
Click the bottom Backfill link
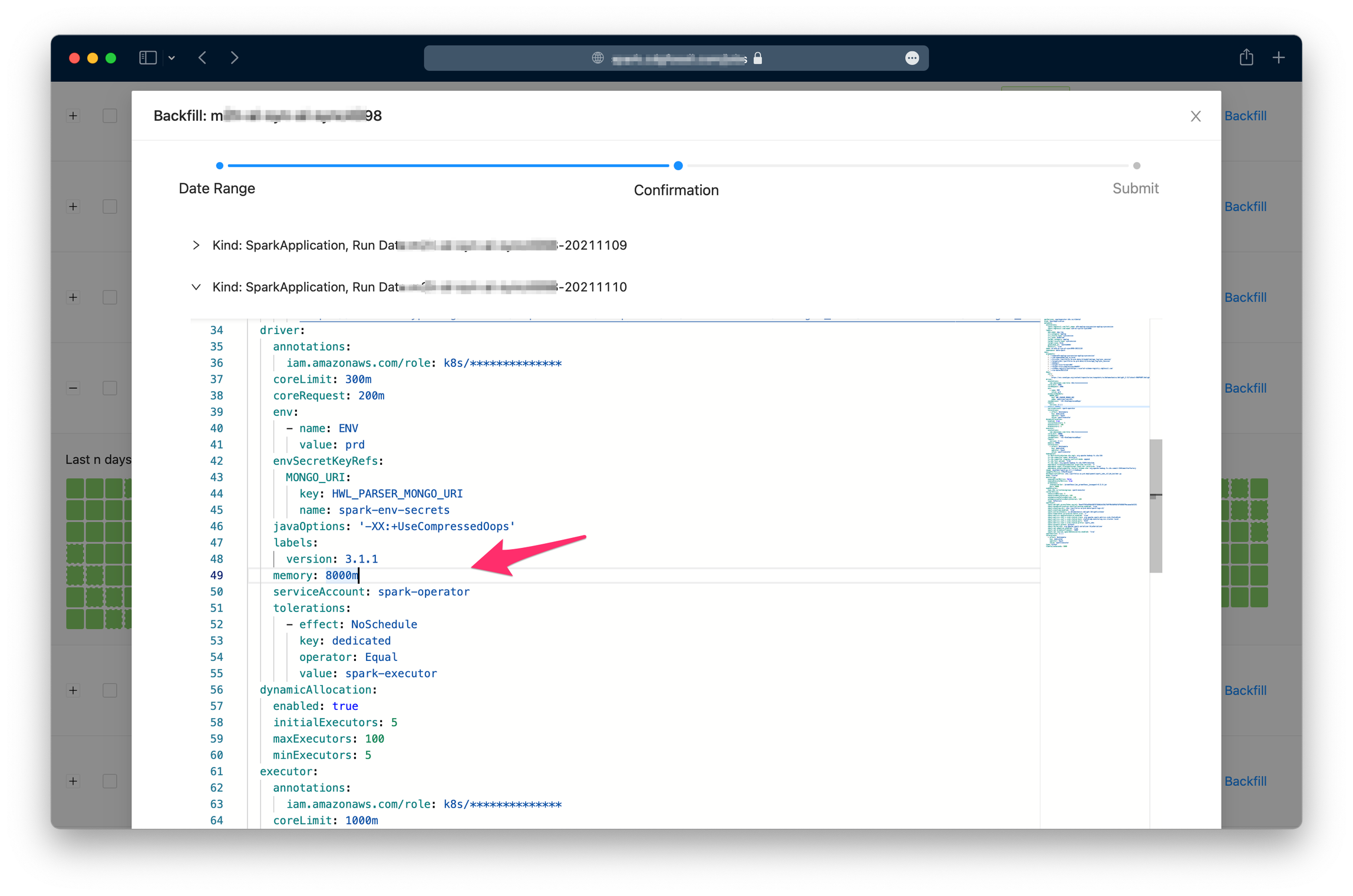(x=1246, y=781)
